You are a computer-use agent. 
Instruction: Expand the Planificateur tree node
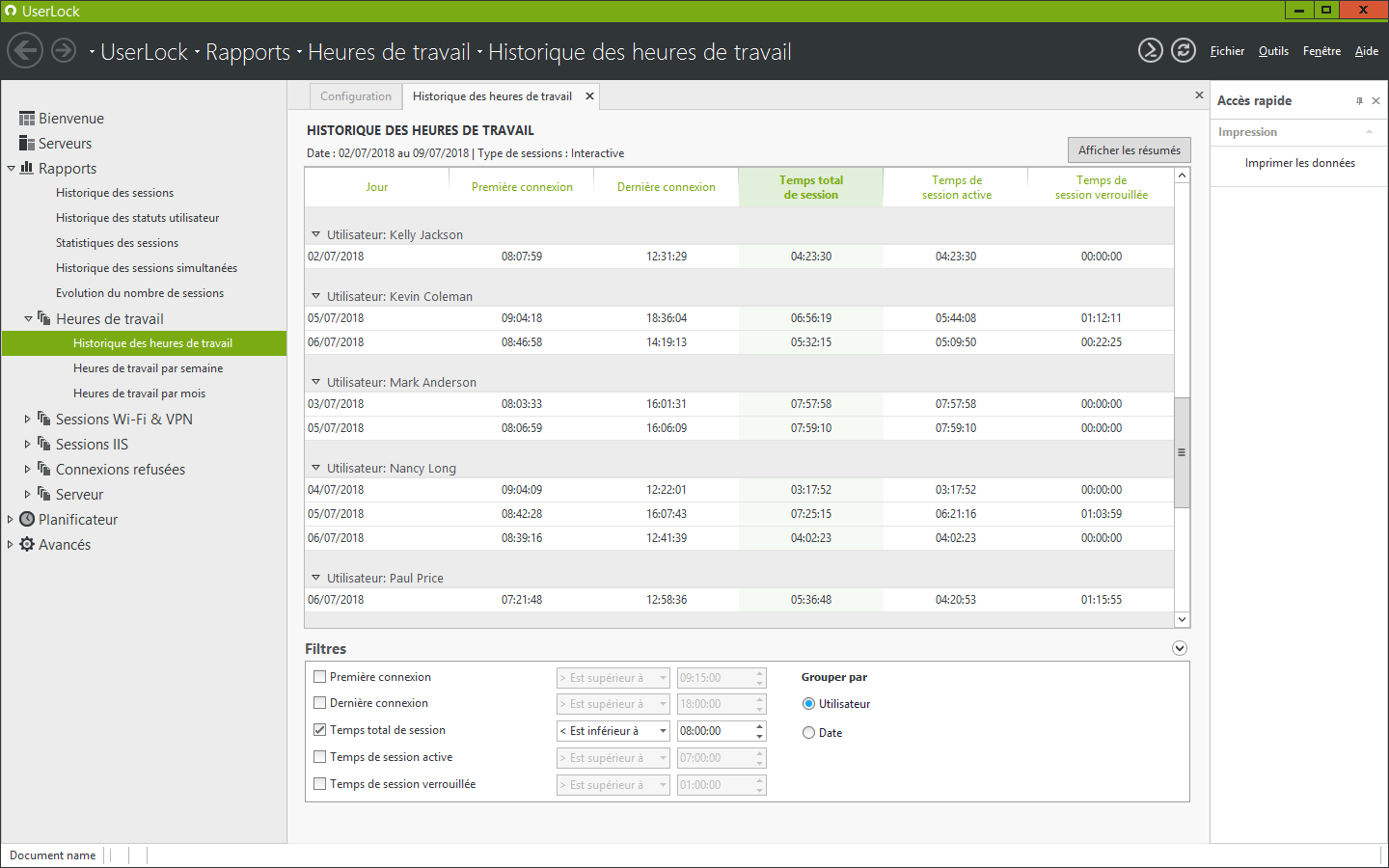pos(11,519)
